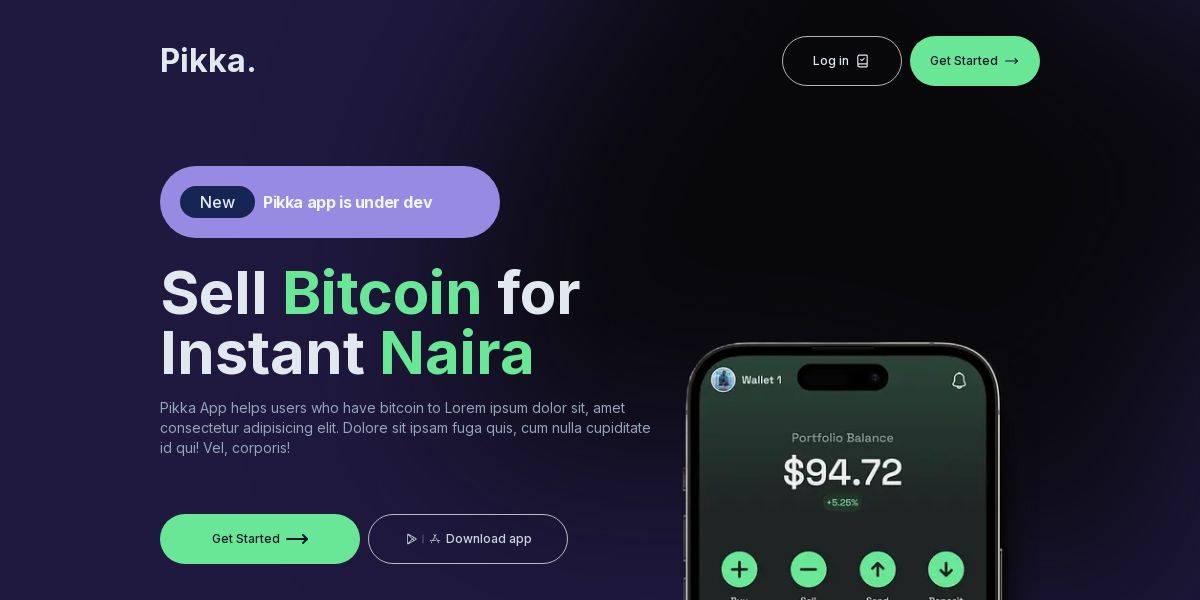Viewport: 1200px width, 600px height.
Task: Click the hero Get Started button
Action: (x=260, y=539)
